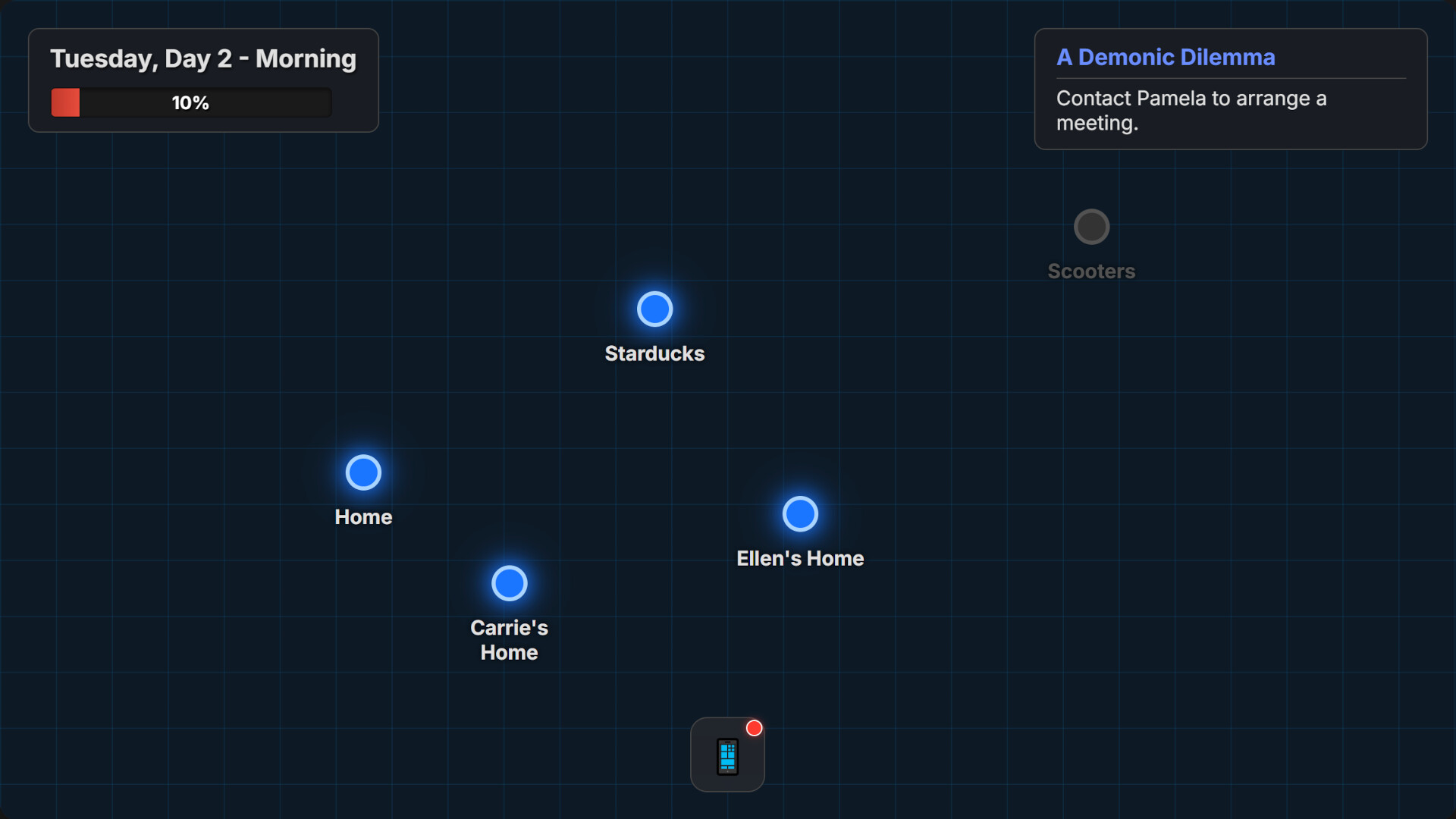Visit Ellen's Home location circle
The height and width of the screenshot is (819, 1456).
(800, 514)
